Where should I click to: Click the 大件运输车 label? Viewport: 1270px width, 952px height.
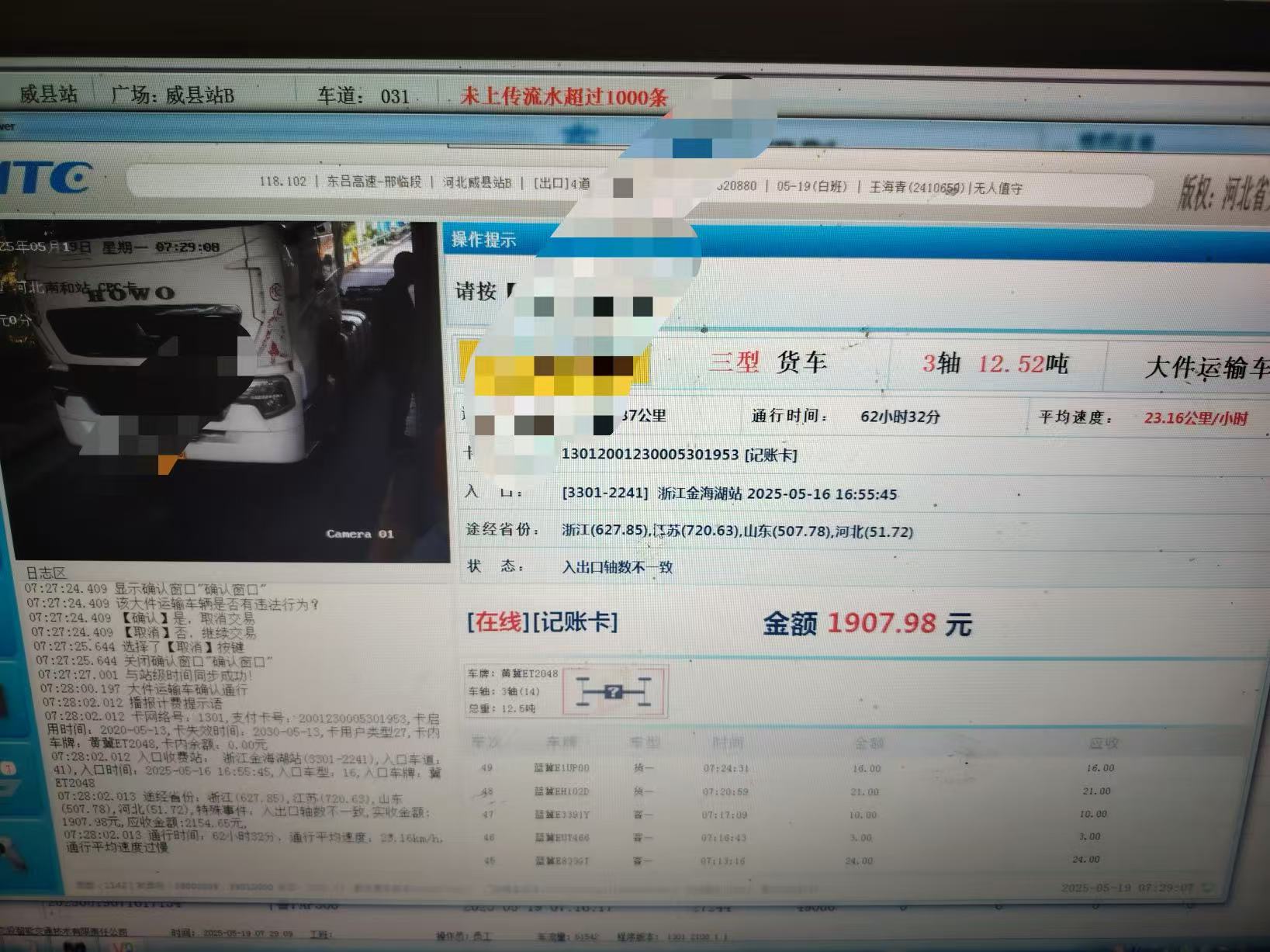1207,368
